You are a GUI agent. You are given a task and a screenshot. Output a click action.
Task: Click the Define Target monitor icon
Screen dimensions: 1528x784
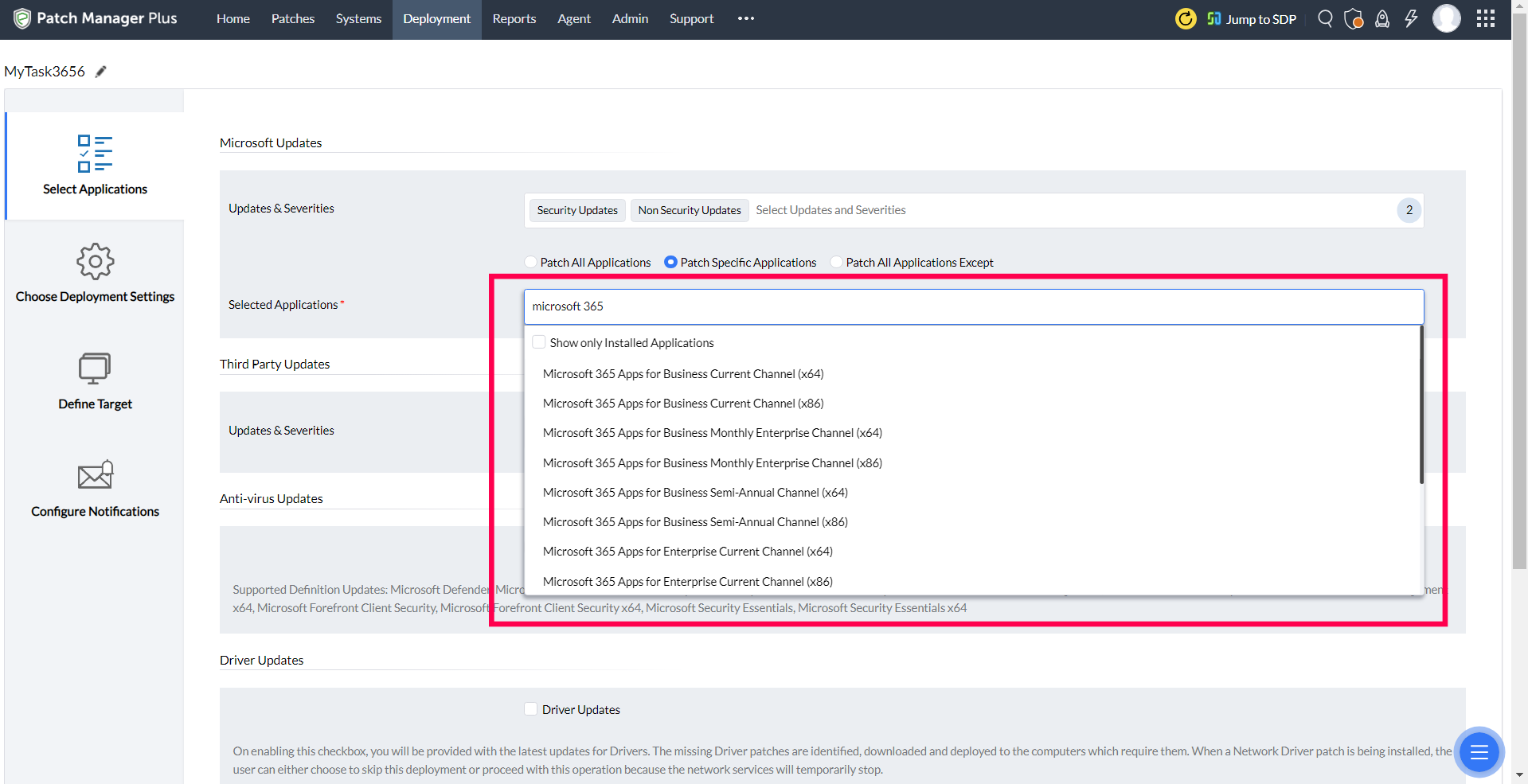(x=95, y=369)
